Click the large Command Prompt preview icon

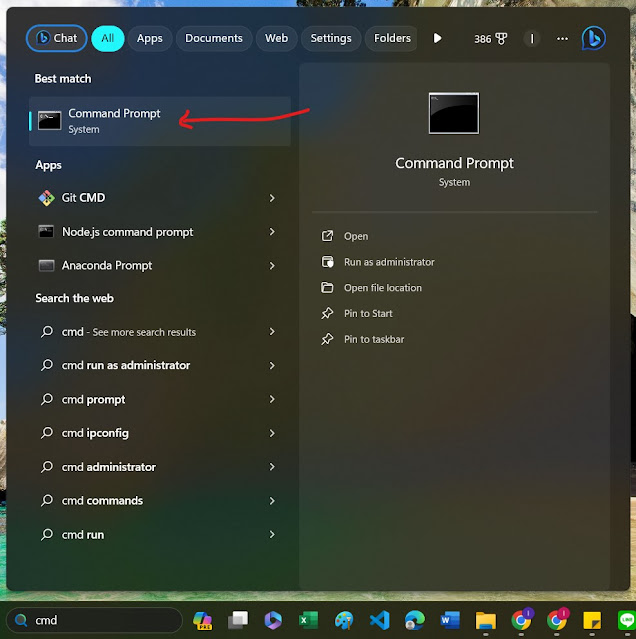click(x=454, y=113)
